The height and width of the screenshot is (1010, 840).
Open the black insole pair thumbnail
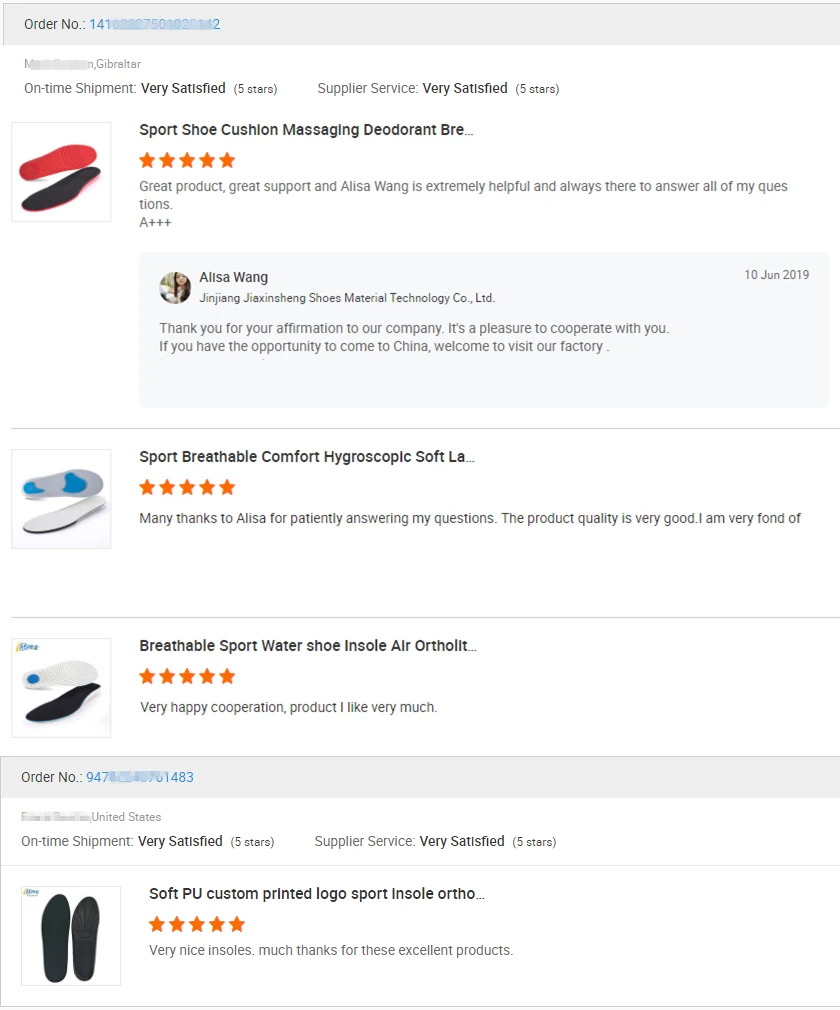[71, 936]
